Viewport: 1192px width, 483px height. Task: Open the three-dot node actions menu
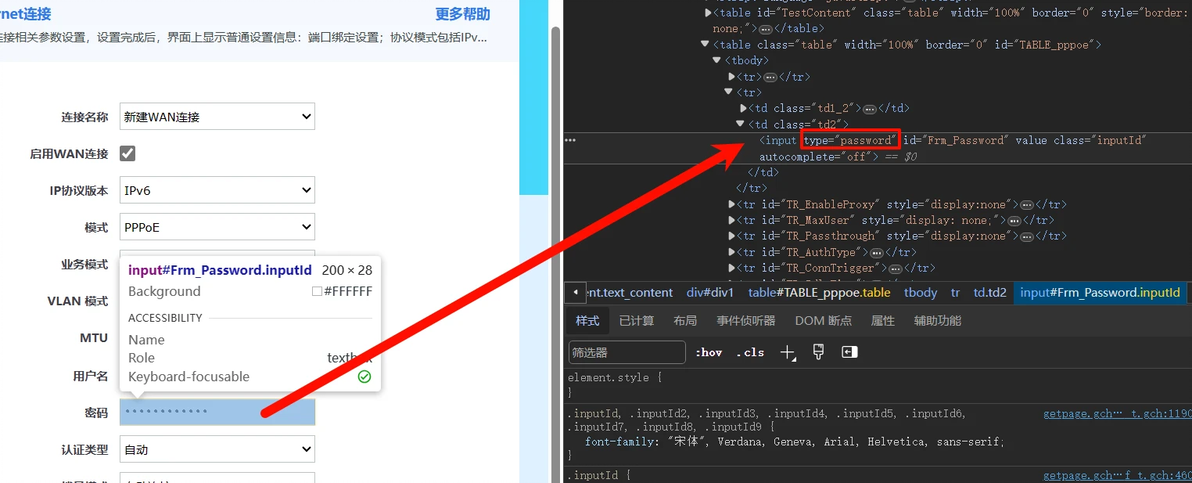point(570,140)
